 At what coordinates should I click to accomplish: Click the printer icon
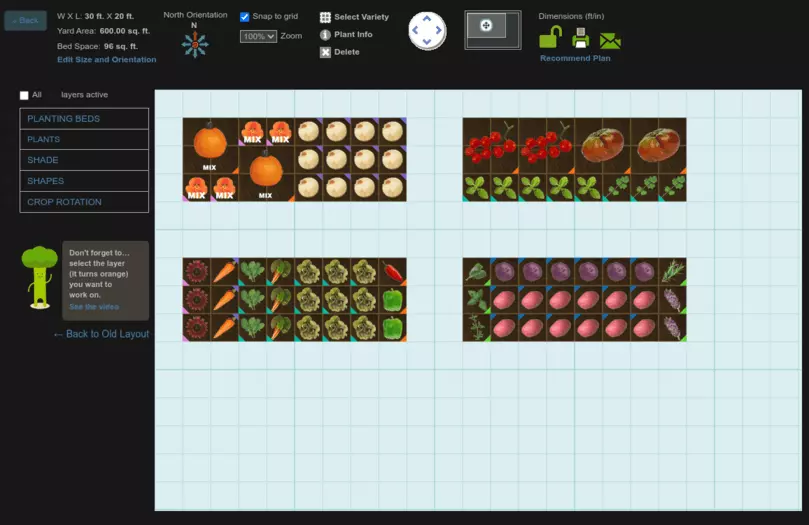580,39
